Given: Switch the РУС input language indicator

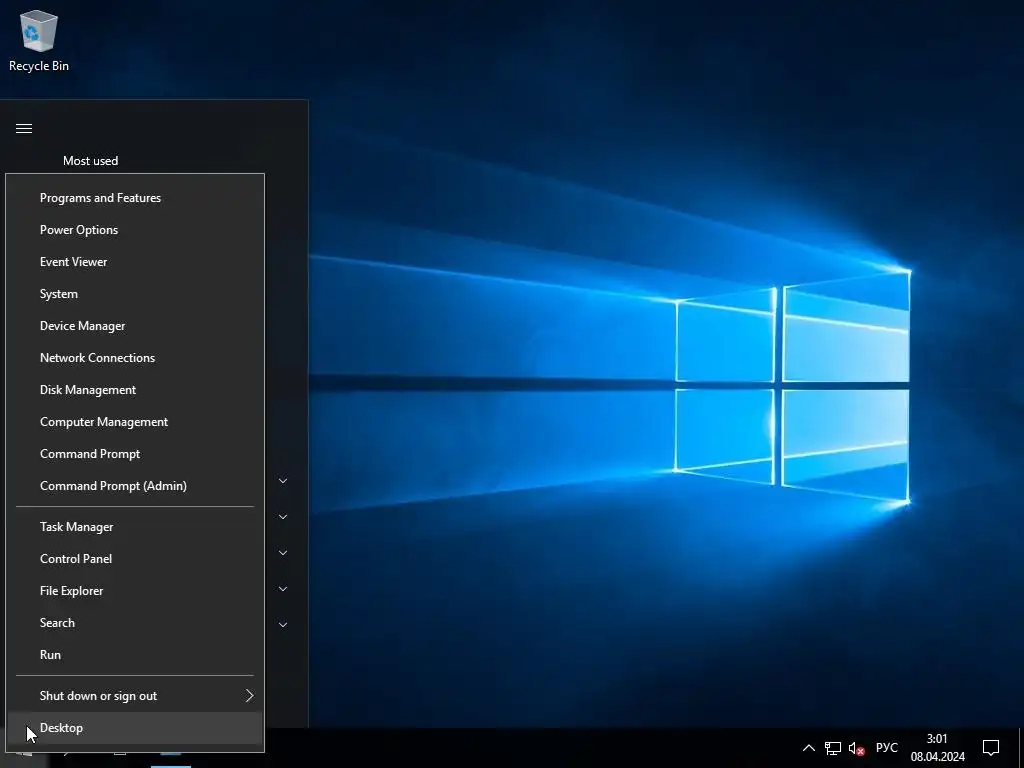Looking at the screenshot, I should [886, 748].
